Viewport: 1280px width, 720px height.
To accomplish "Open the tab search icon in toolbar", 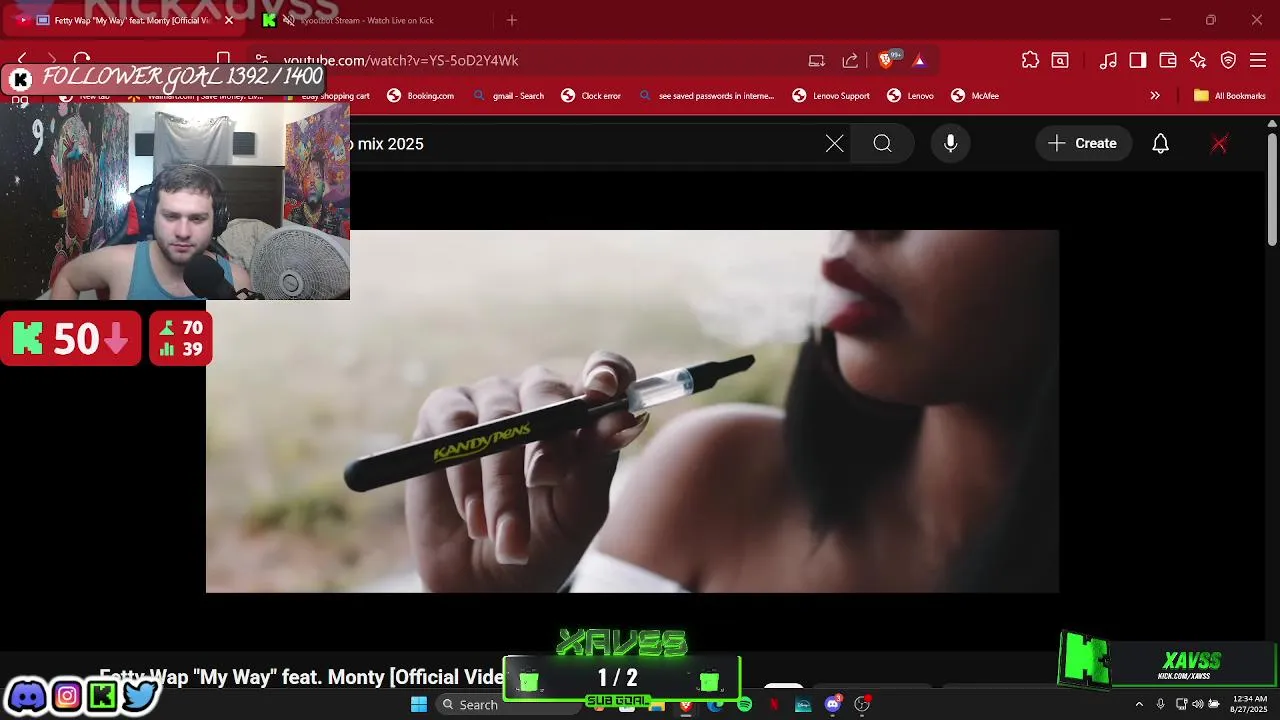I will click(x=1060, y=60).
